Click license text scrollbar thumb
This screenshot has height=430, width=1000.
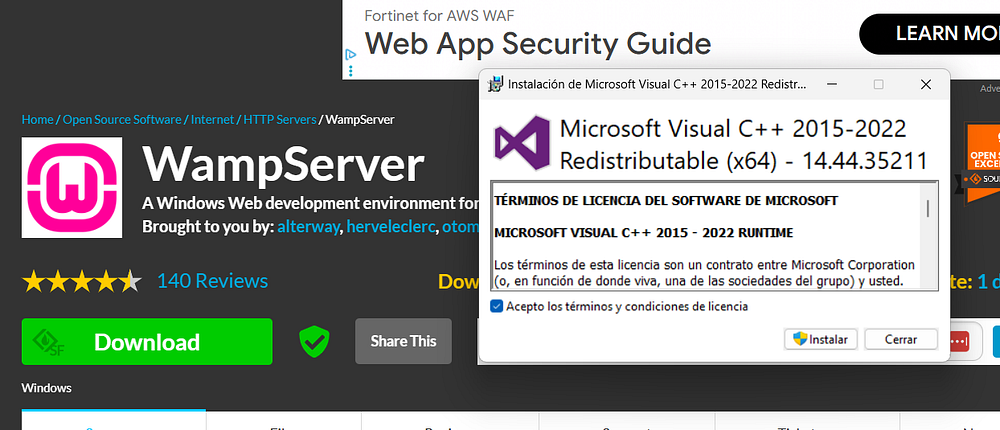pyautogui.click(x=928, y=208)
